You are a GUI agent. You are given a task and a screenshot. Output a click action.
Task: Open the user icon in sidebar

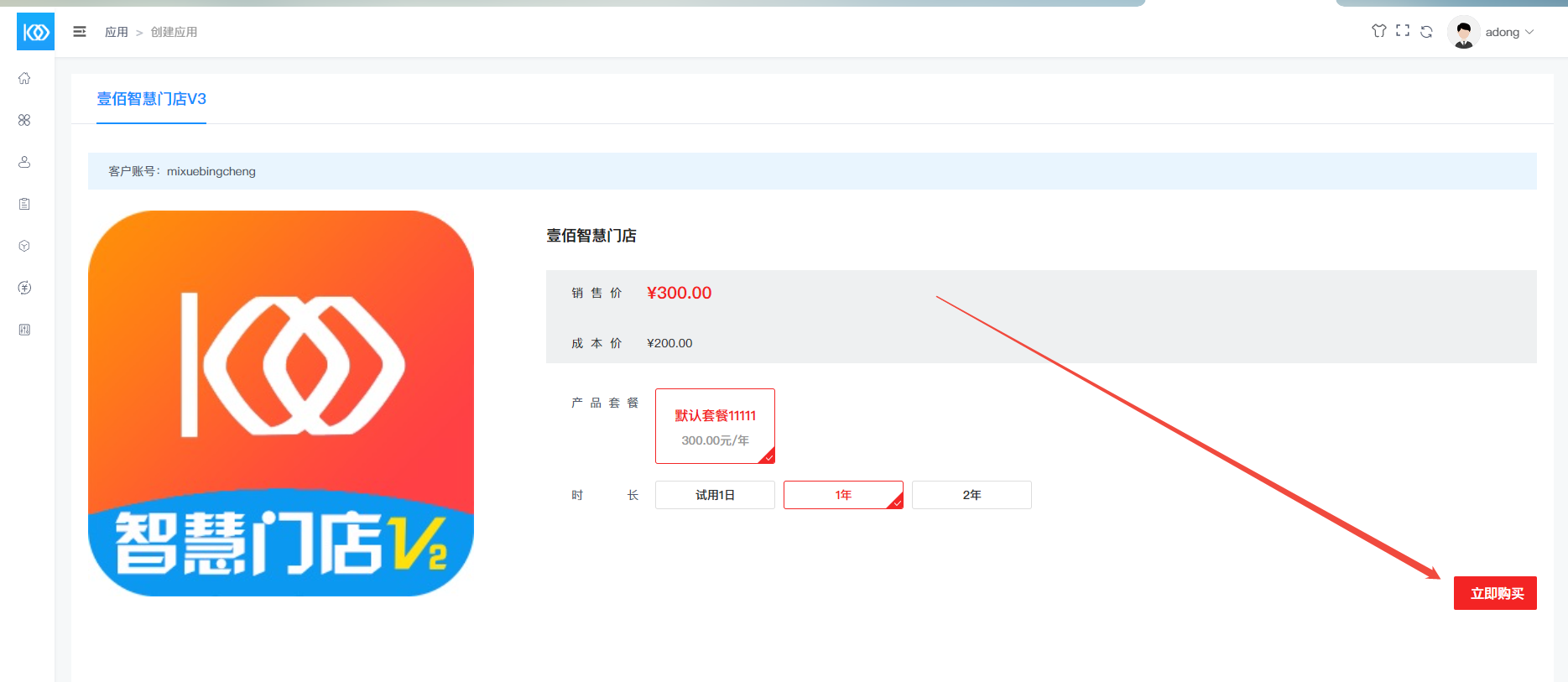(24, 162)
